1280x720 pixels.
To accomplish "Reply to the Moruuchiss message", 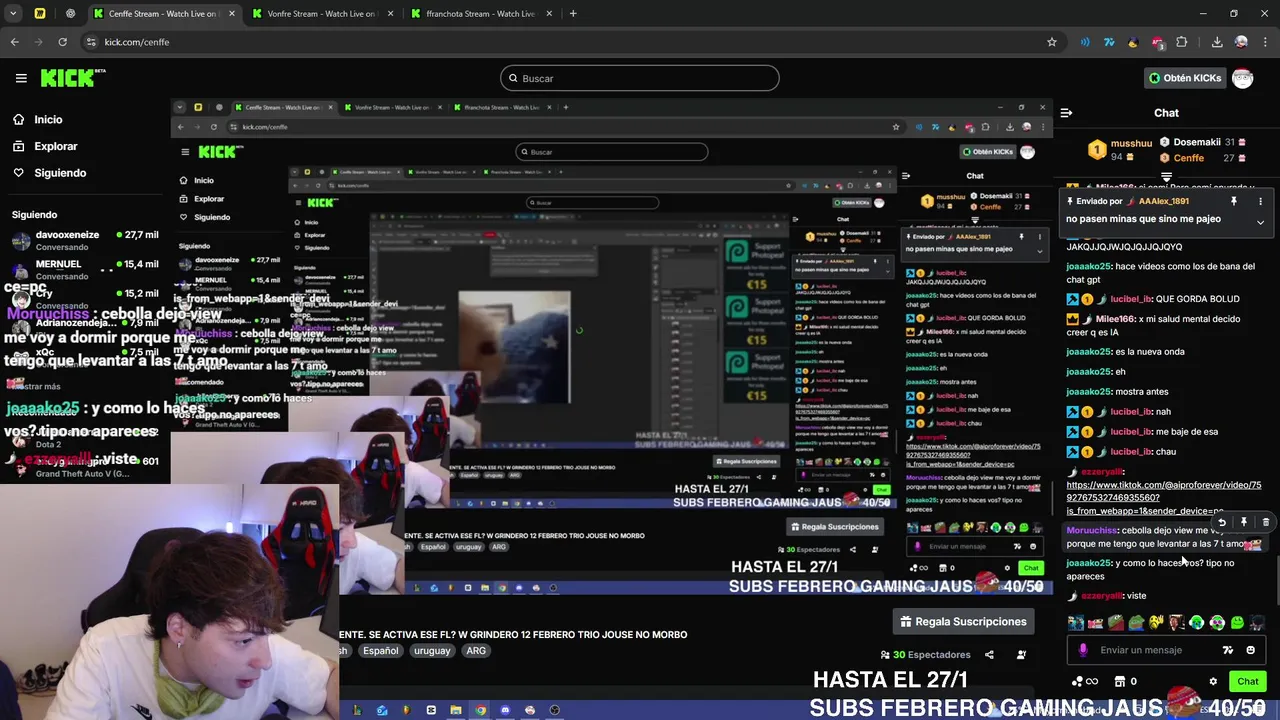I will (1222, 522).
